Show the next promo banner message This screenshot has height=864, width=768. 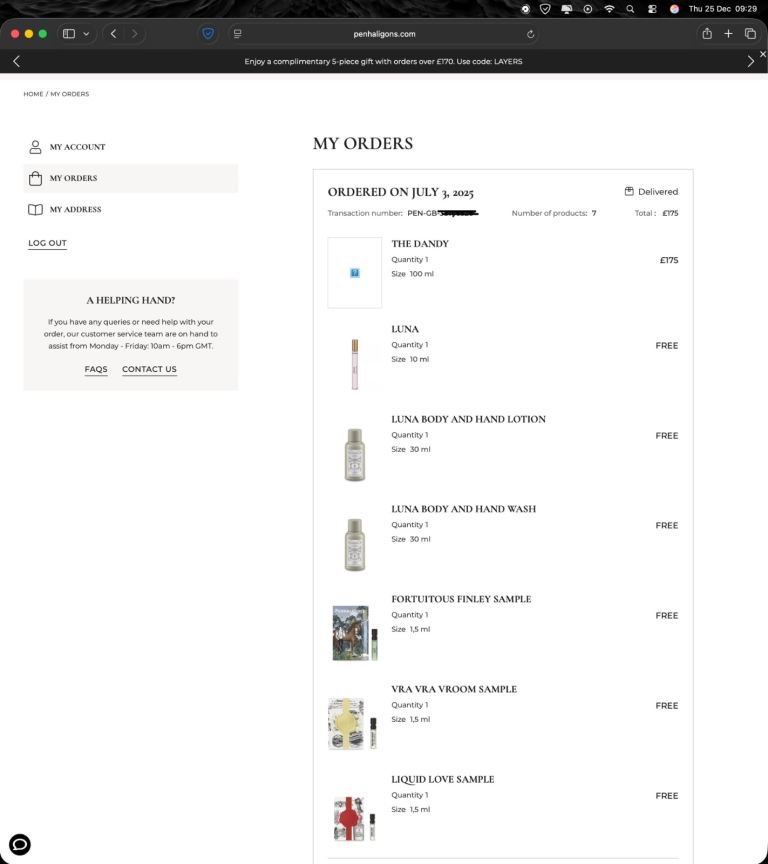(750, 61)
